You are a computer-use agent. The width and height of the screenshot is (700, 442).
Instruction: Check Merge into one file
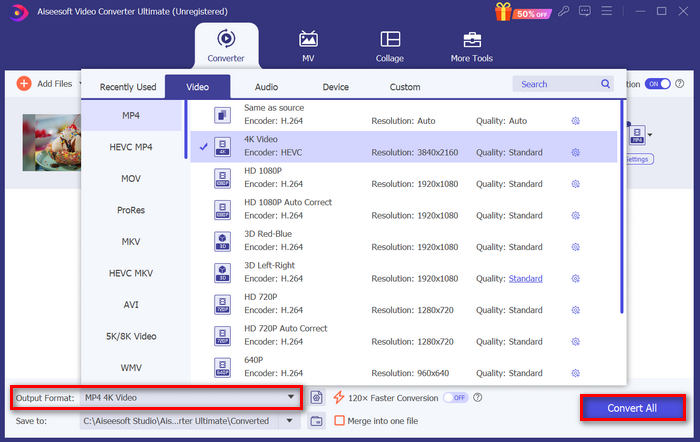coord(339,421)
